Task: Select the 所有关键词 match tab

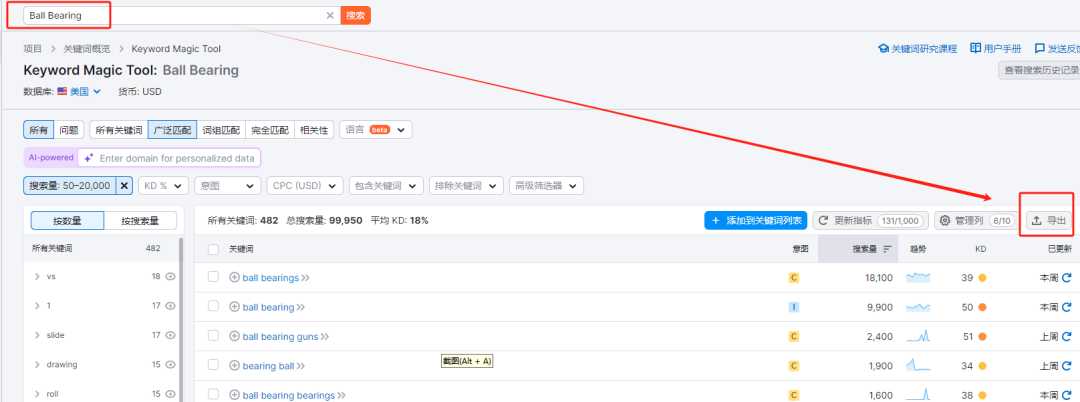Action: 118,129
